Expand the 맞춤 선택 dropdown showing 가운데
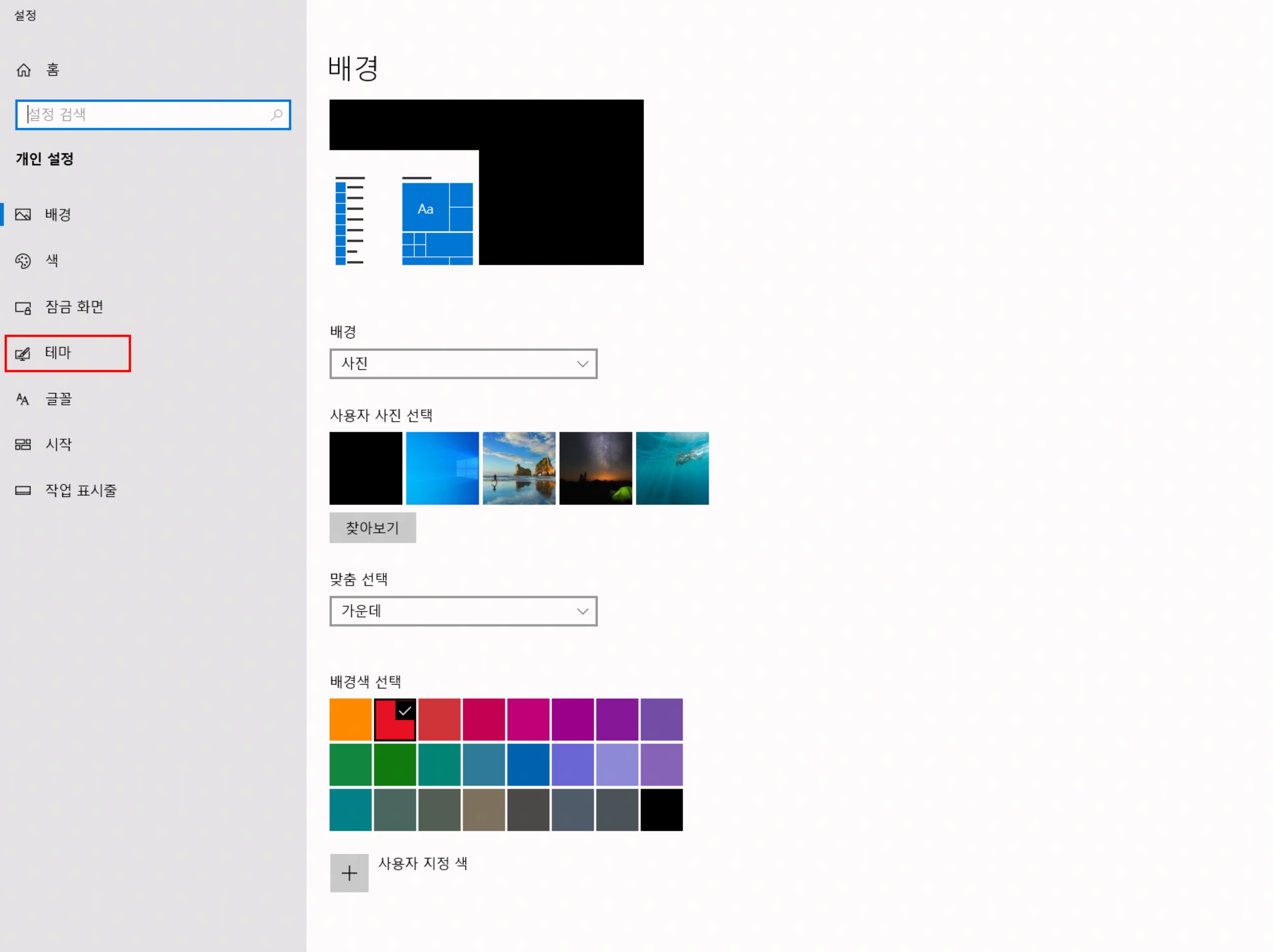Screen dimensions: 1273x952 coord(463,611)
